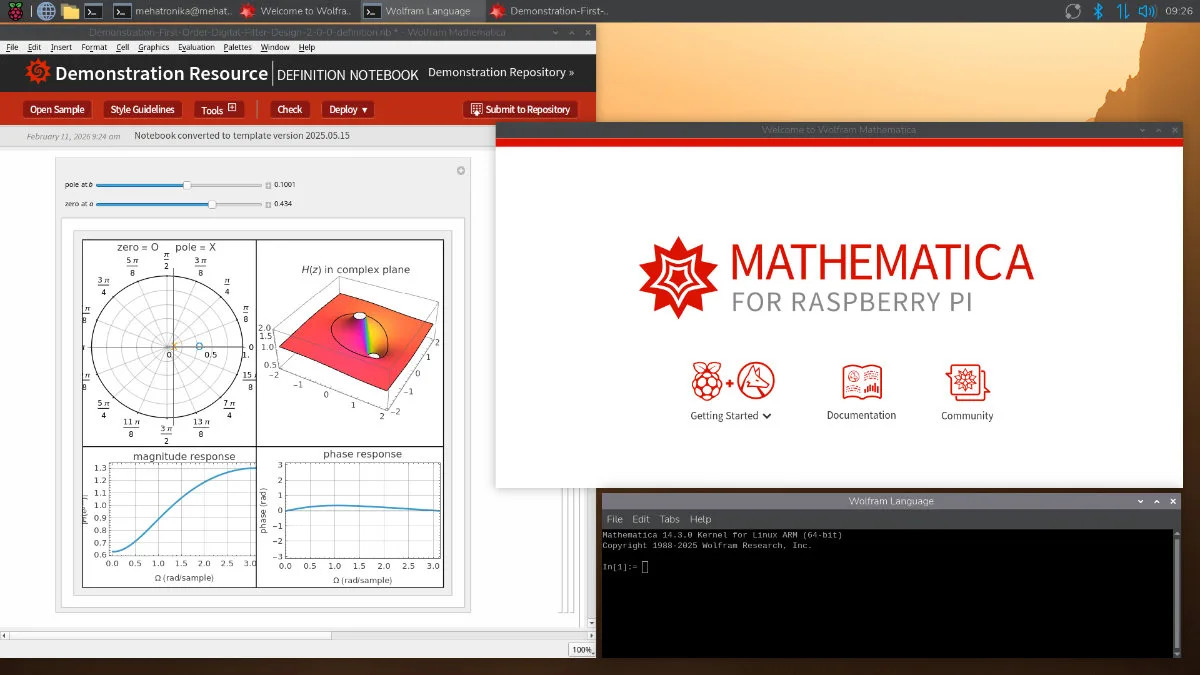Viewport: 1200px width, 675px height.
Task: Click the 100% zoom field
Action: [x=581, y=650]
